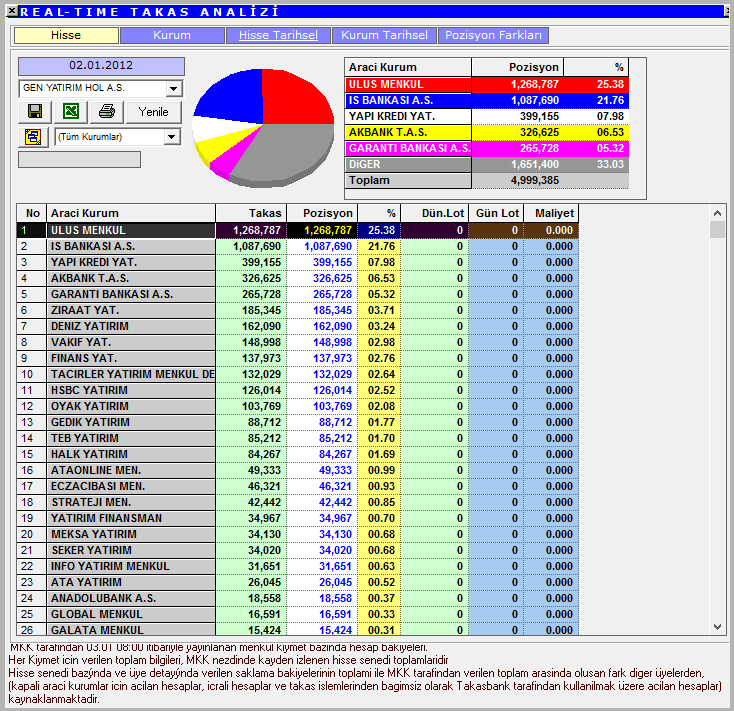Viewport: 734px width, 711px height.
Task: Click the save floppy disk icon
Action: 35,111
